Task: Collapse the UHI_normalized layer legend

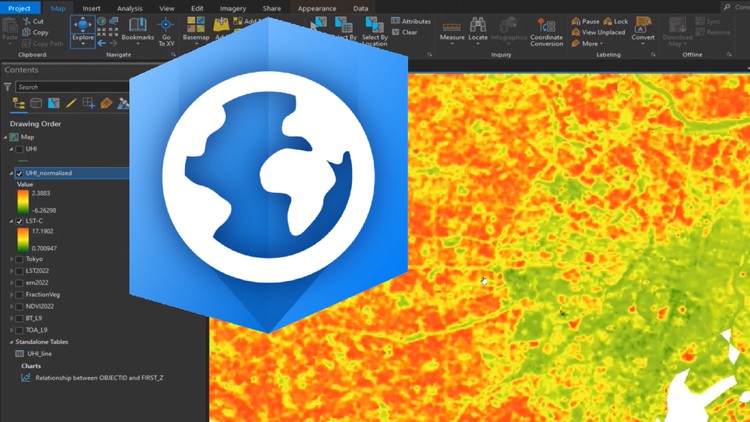Action: 11,173
